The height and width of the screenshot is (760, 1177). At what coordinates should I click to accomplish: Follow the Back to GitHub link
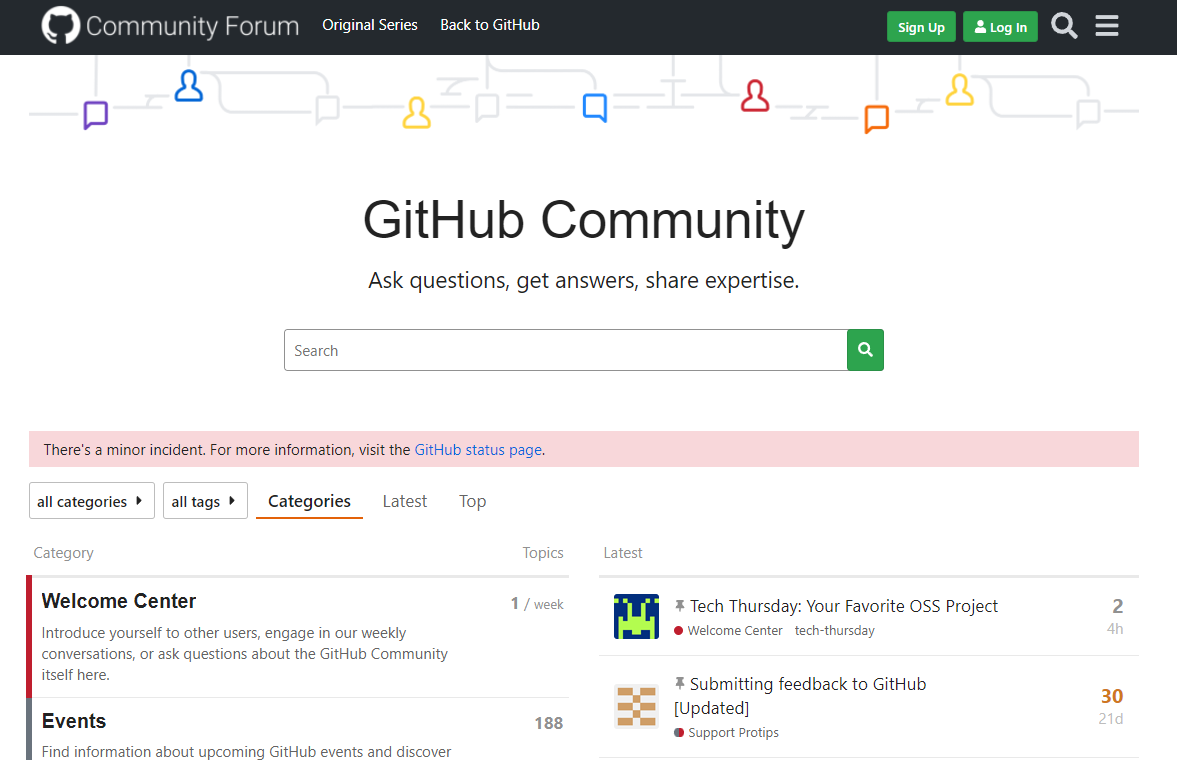tap(489, 25)
